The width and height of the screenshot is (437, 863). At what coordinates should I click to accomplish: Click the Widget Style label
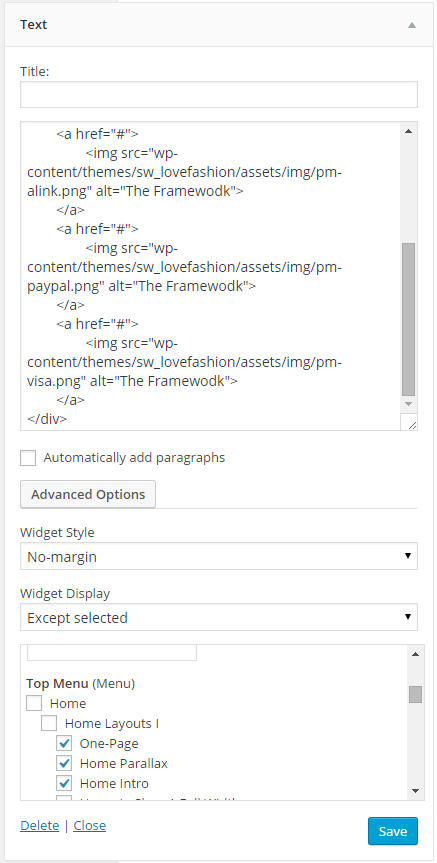(x=57, y=533)
